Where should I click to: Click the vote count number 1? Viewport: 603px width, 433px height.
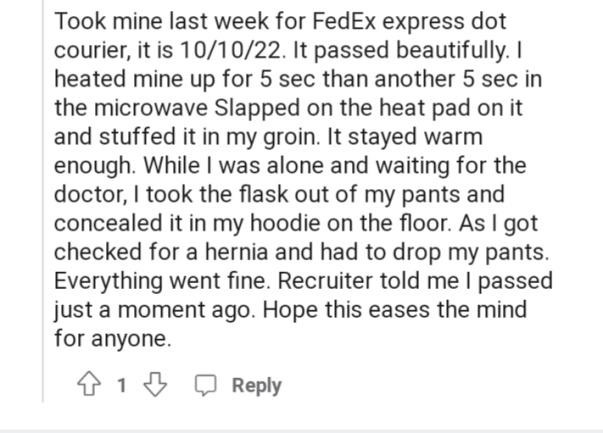122,385
